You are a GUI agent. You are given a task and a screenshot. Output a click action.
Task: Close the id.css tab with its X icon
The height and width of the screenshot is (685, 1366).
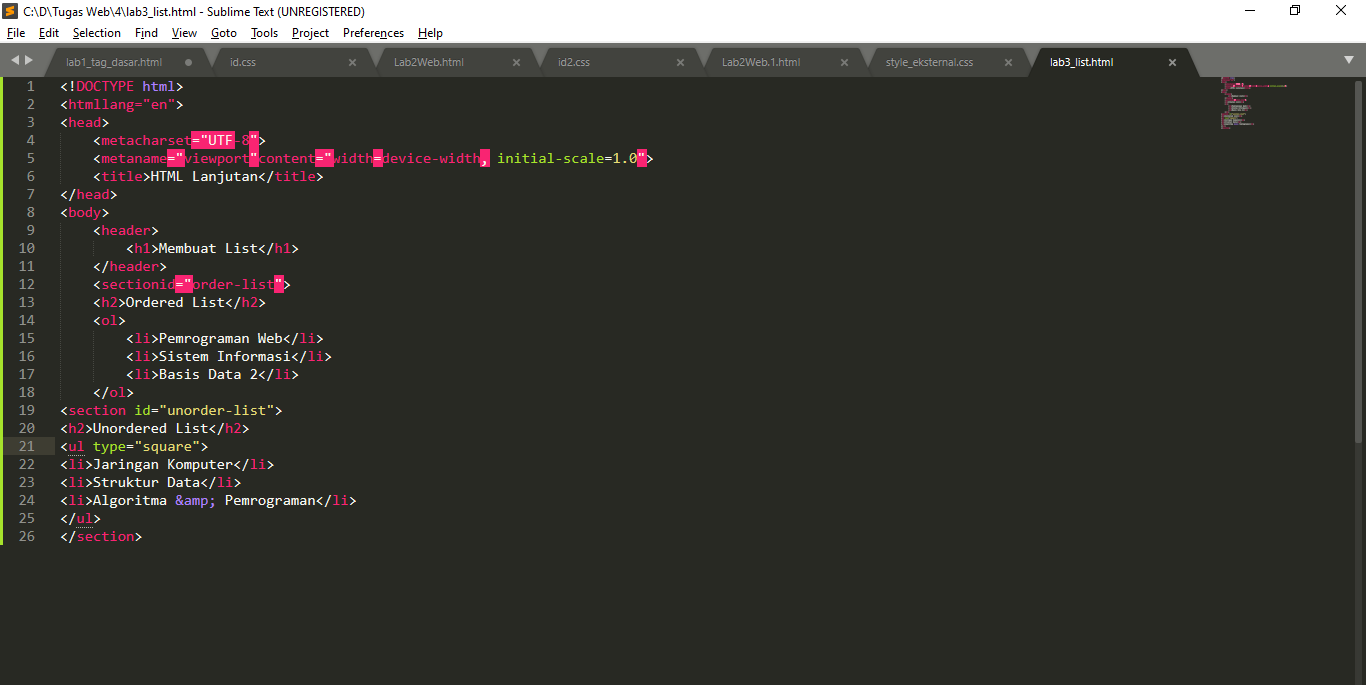[x=352, y=61]
